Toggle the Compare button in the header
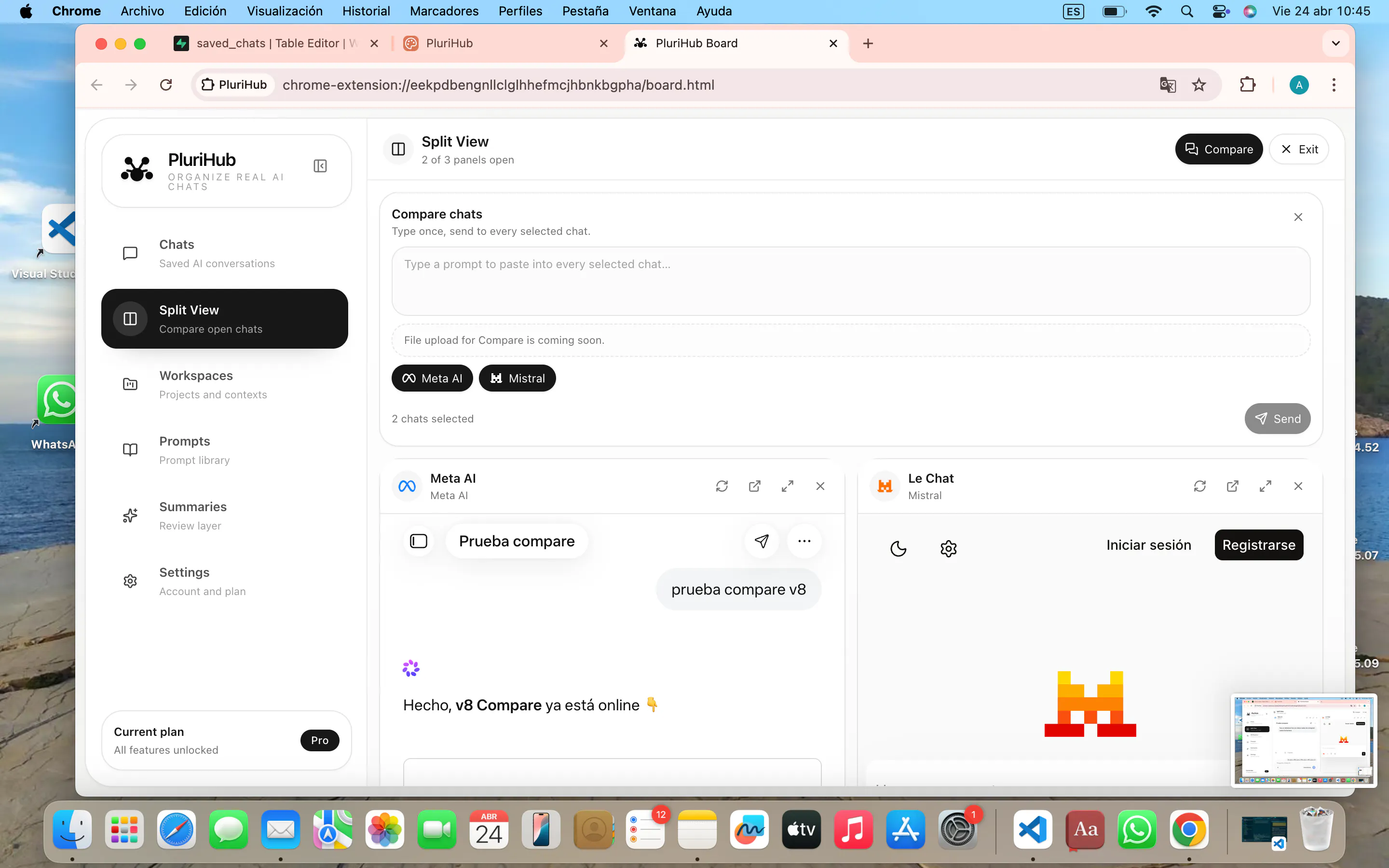 pyautogui.click(x=1219, y=149)
